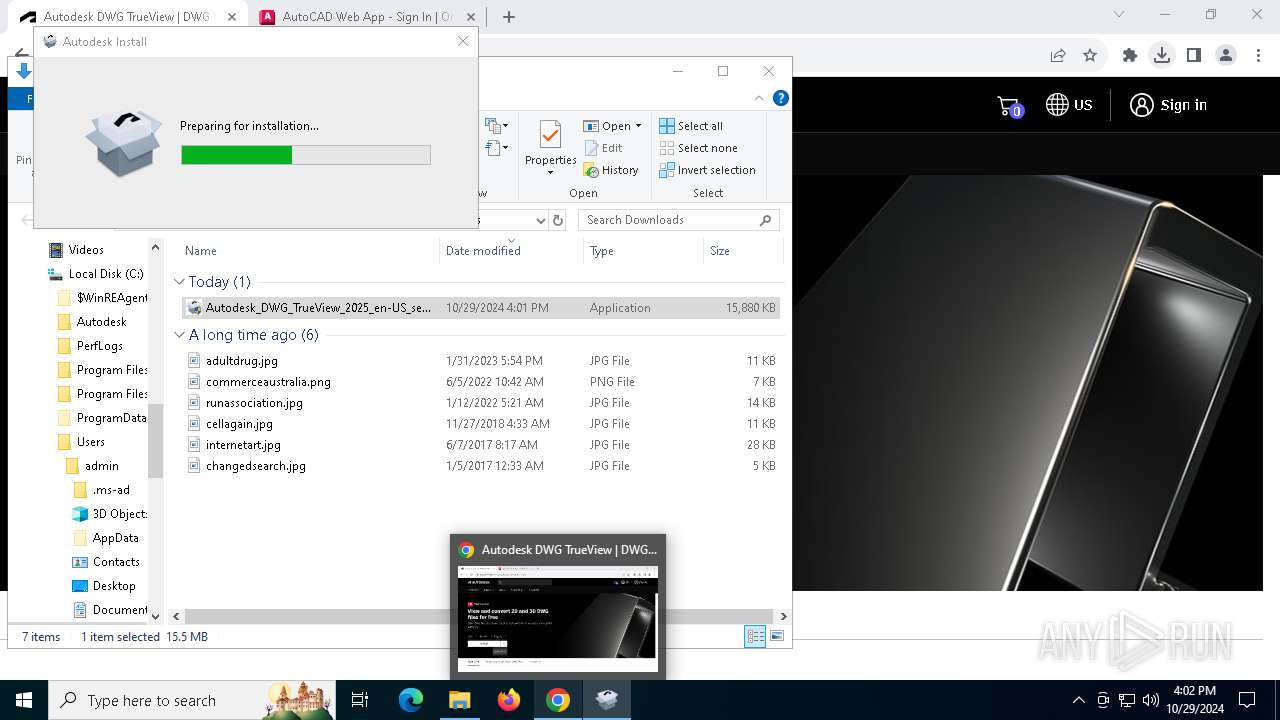The image size is (1280, 720).
Task: Click Chrome window preview thumbnail
Action: (558, 618)
